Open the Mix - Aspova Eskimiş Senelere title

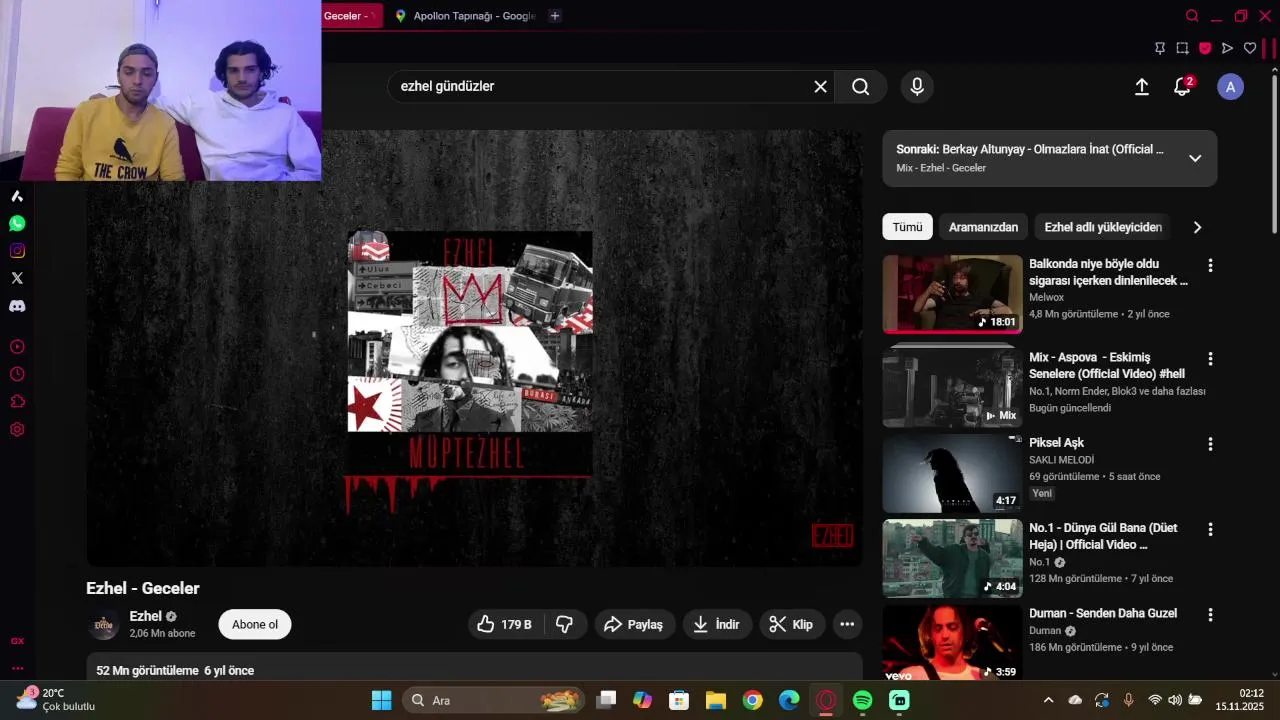click(x=1107, y=366)
